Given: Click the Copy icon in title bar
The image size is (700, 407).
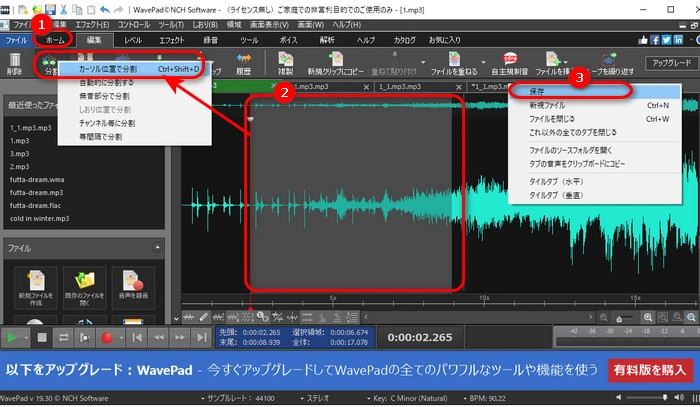Looking at the screenshot, I should [77, 9].
